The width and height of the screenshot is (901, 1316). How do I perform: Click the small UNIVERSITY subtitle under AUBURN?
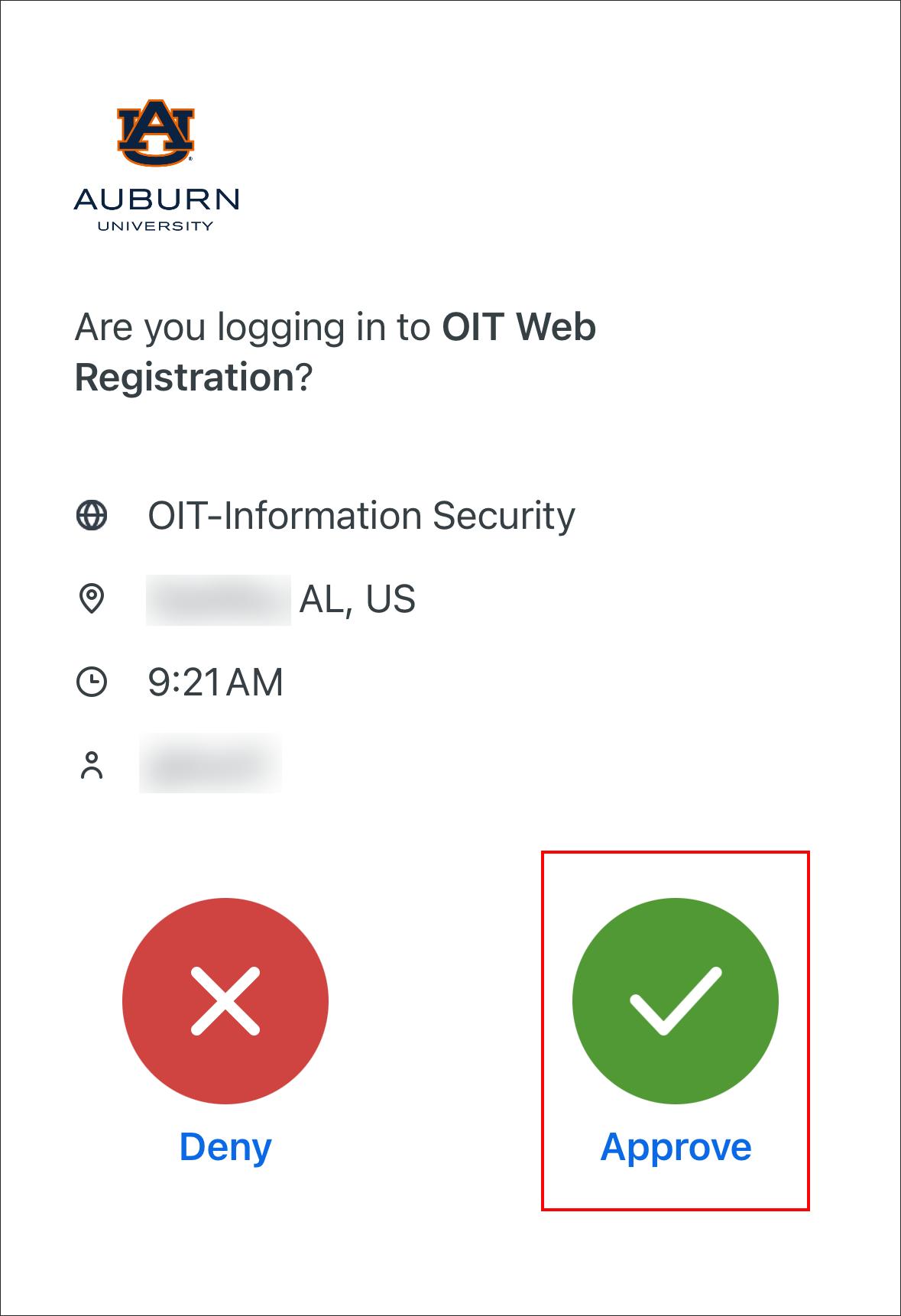coord(156,226)
